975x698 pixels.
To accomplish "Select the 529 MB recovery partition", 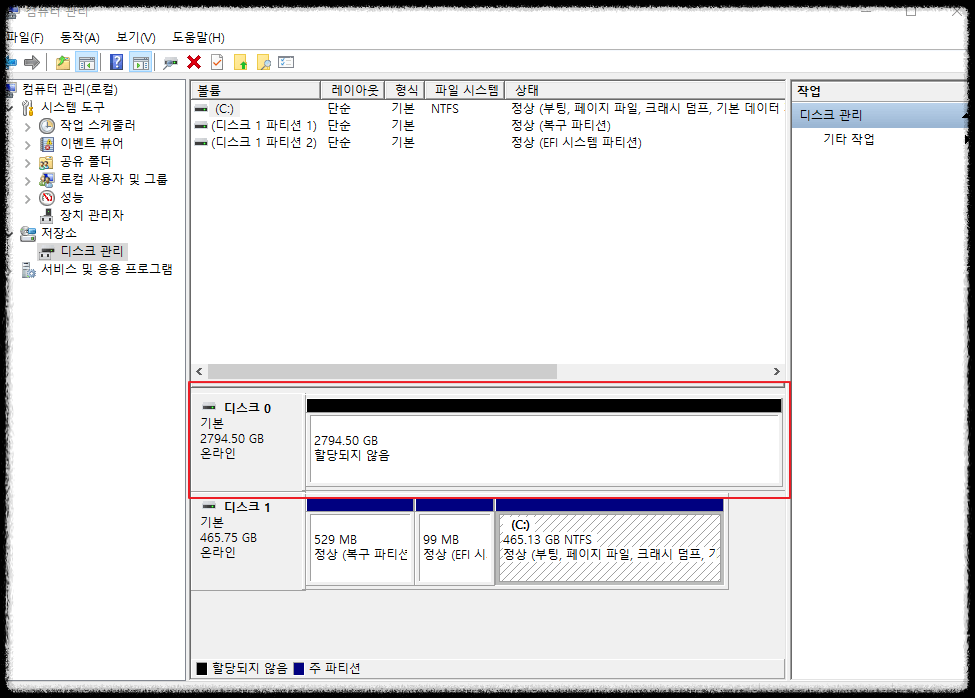I will tap(361, 547).
